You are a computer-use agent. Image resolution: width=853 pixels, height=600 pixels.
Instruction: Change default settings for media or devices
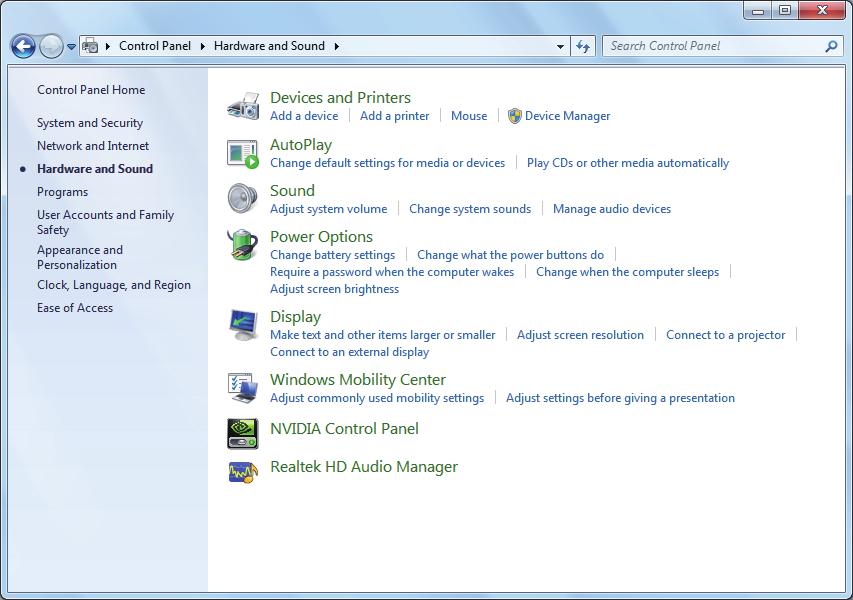click(x=387, y=163)
